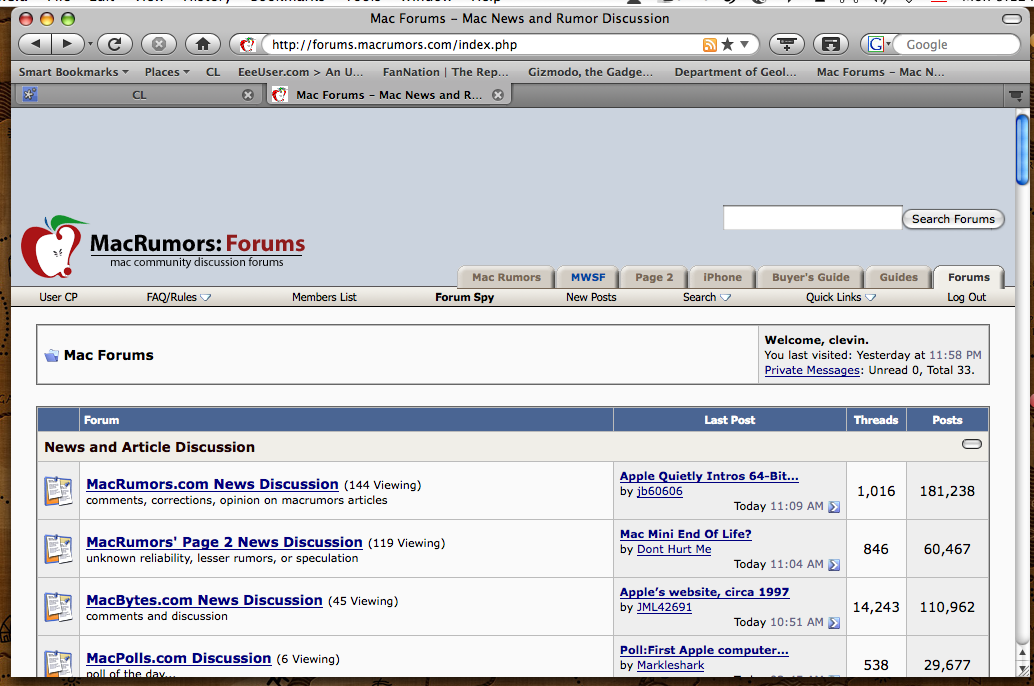1034x686 pixels.
Task: Expand the FAQ/Rules menu
Action: coord(178,297)
